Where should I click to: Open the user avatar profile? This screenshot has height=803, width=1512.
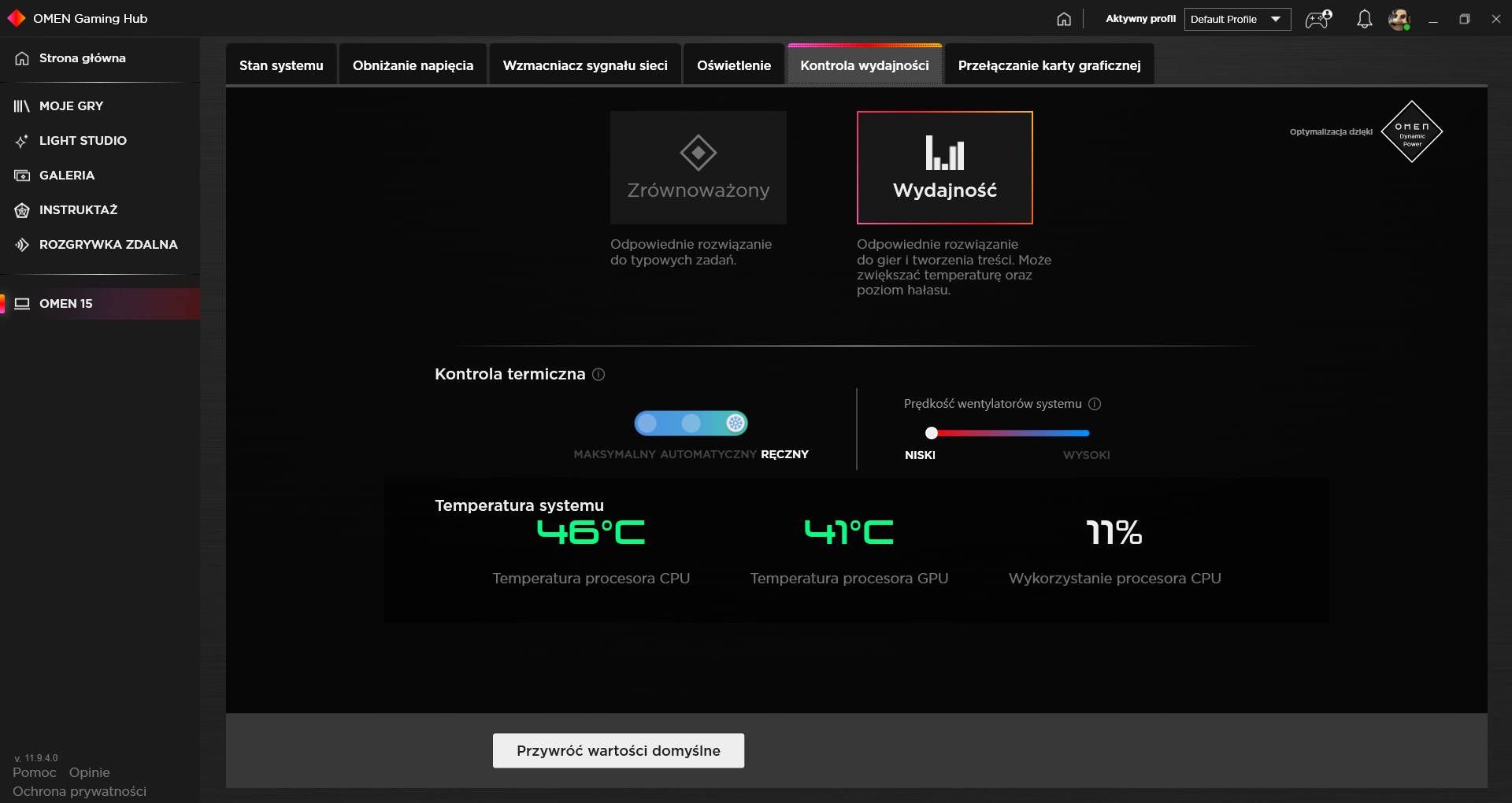pos(1399,19)
